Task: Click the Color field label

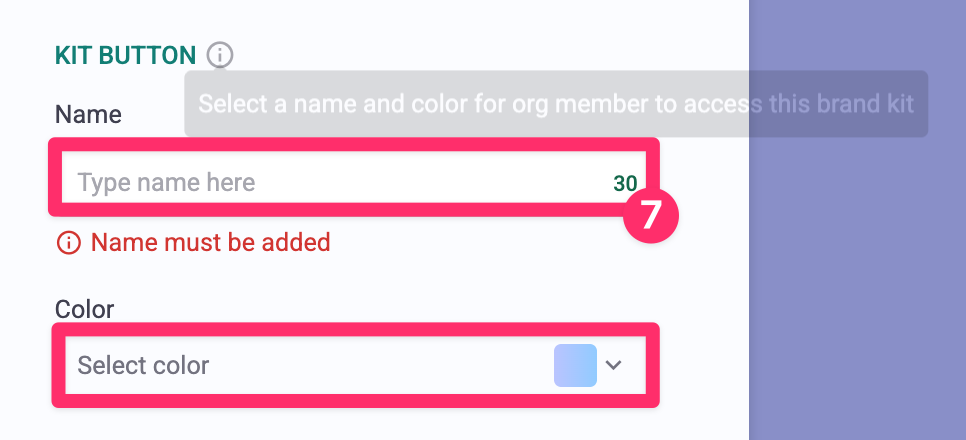Action: (85, 309)
